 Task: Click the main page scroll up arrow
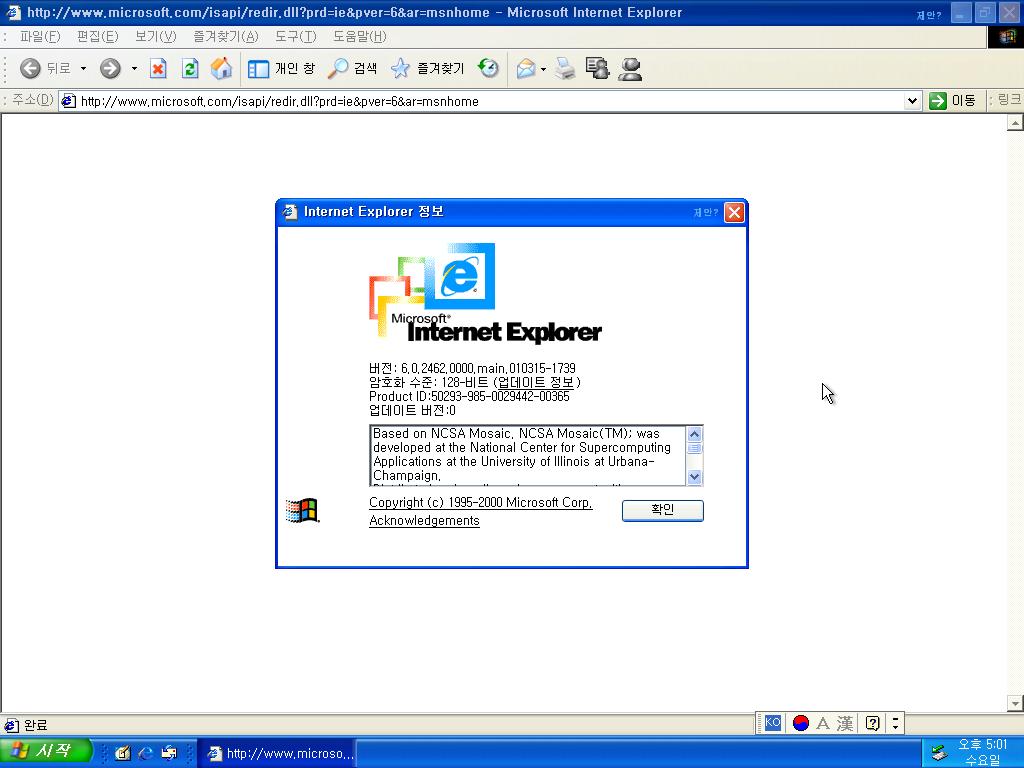click(1015, 123)
